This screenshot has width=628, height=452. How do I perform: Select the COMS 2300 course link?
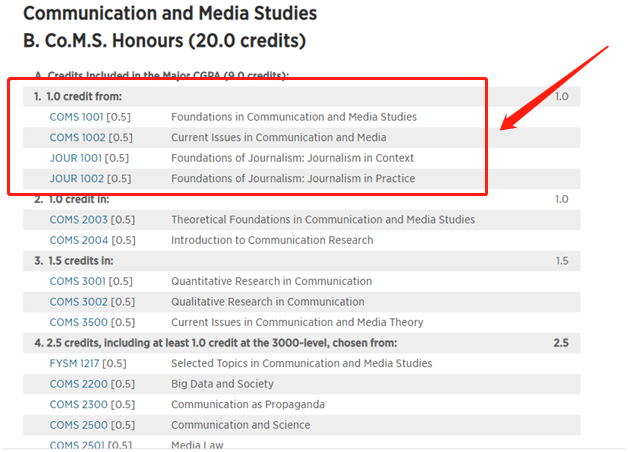[78, 404]
